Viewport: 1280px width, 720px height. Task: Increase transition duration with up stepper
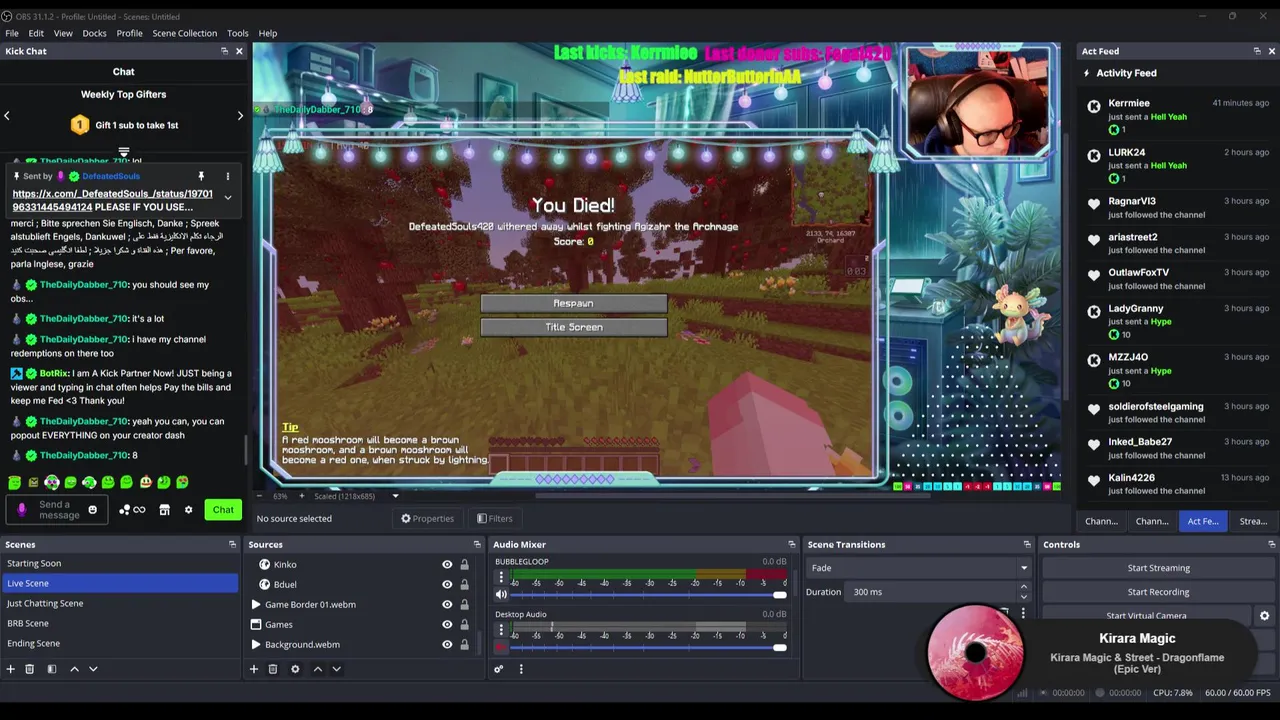click(1024, 588)
